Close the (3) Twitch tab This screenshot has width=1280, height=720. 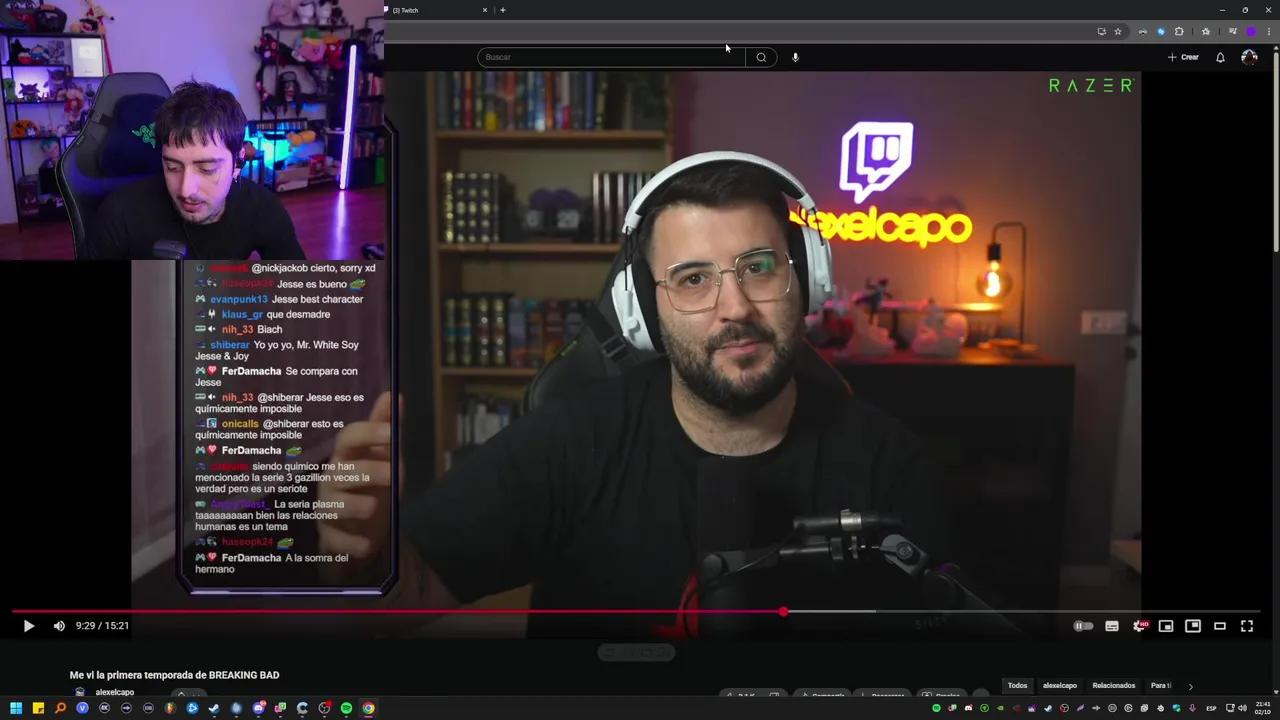click(x=485, y=10)
